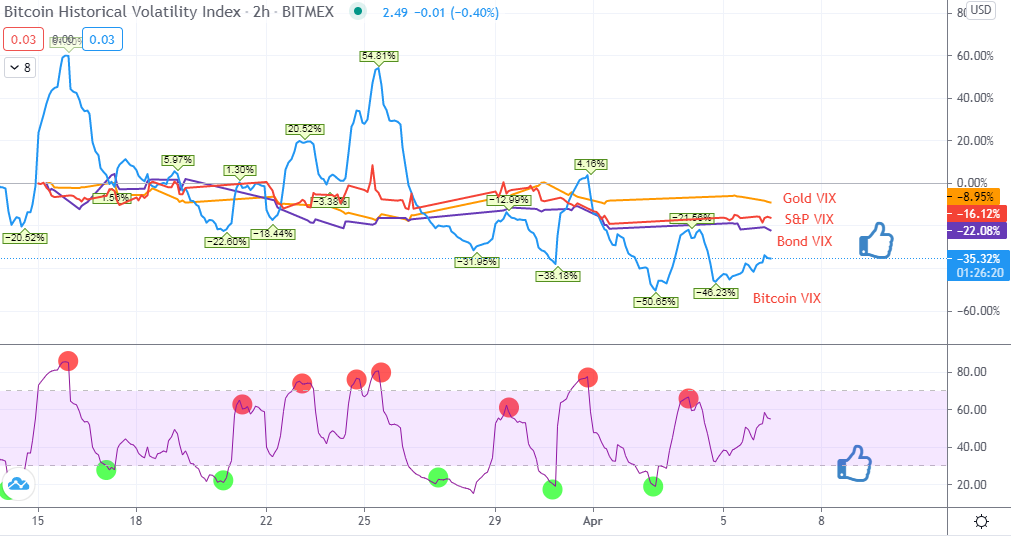Click the 80.00 level on oscillator scale
The height and width of the screenshot is (536, 1011).
click(x=971, y=372)
